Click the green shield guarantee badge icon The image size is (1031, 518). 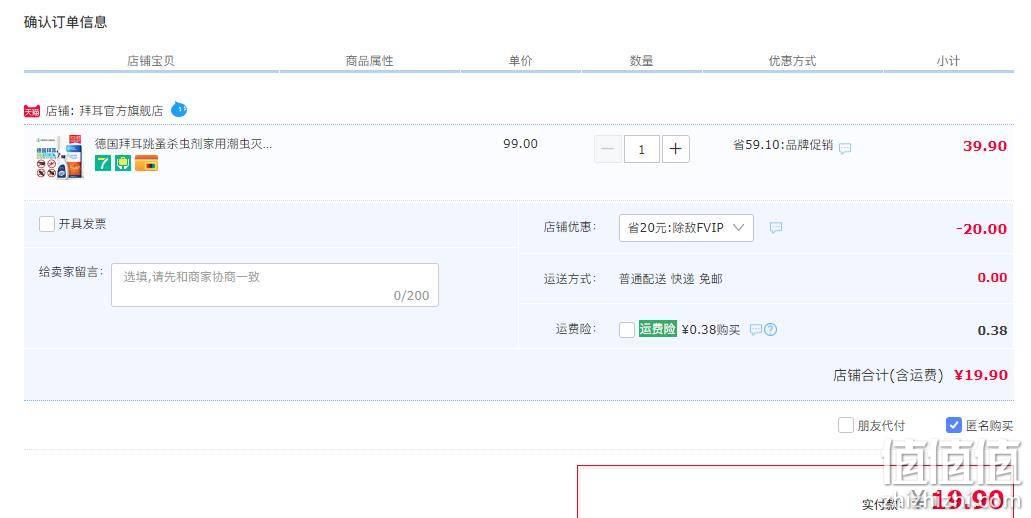click(x=123, y=163)
